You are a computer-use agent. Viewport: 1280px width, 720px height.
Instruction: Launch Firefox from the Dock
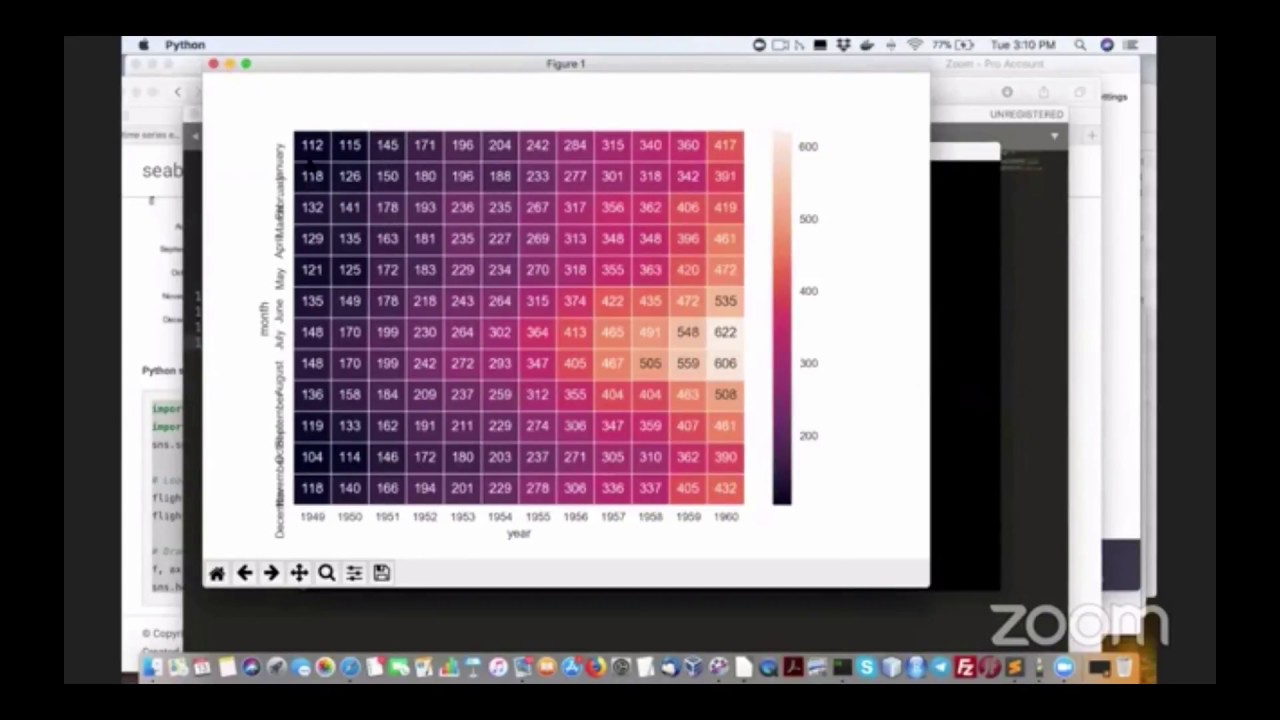click(x=595, y=667)
